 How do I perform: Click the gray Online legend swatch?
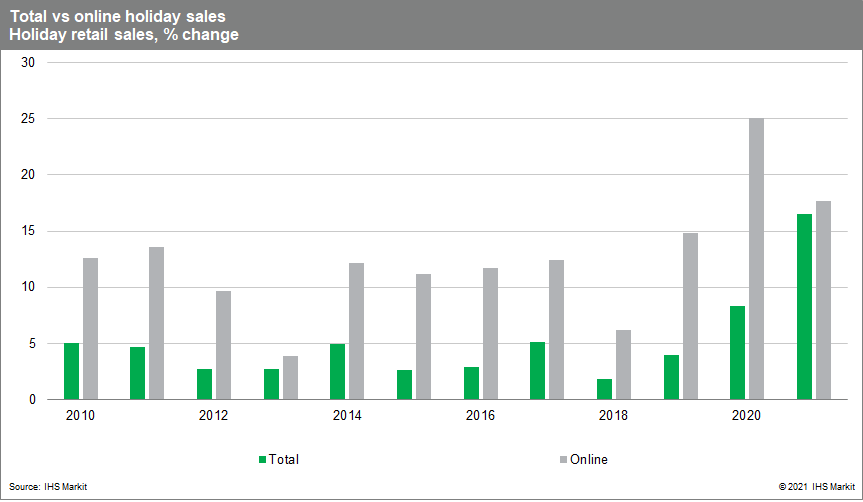(x=565, y=460)
